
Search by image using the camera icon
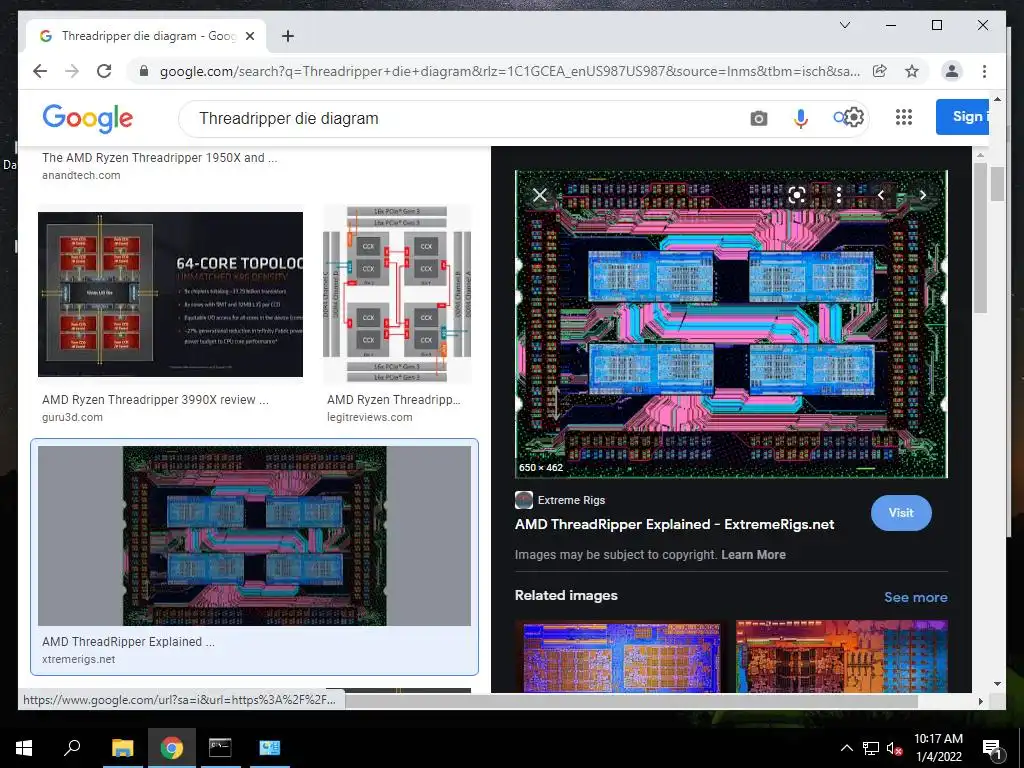coord(758,118)
